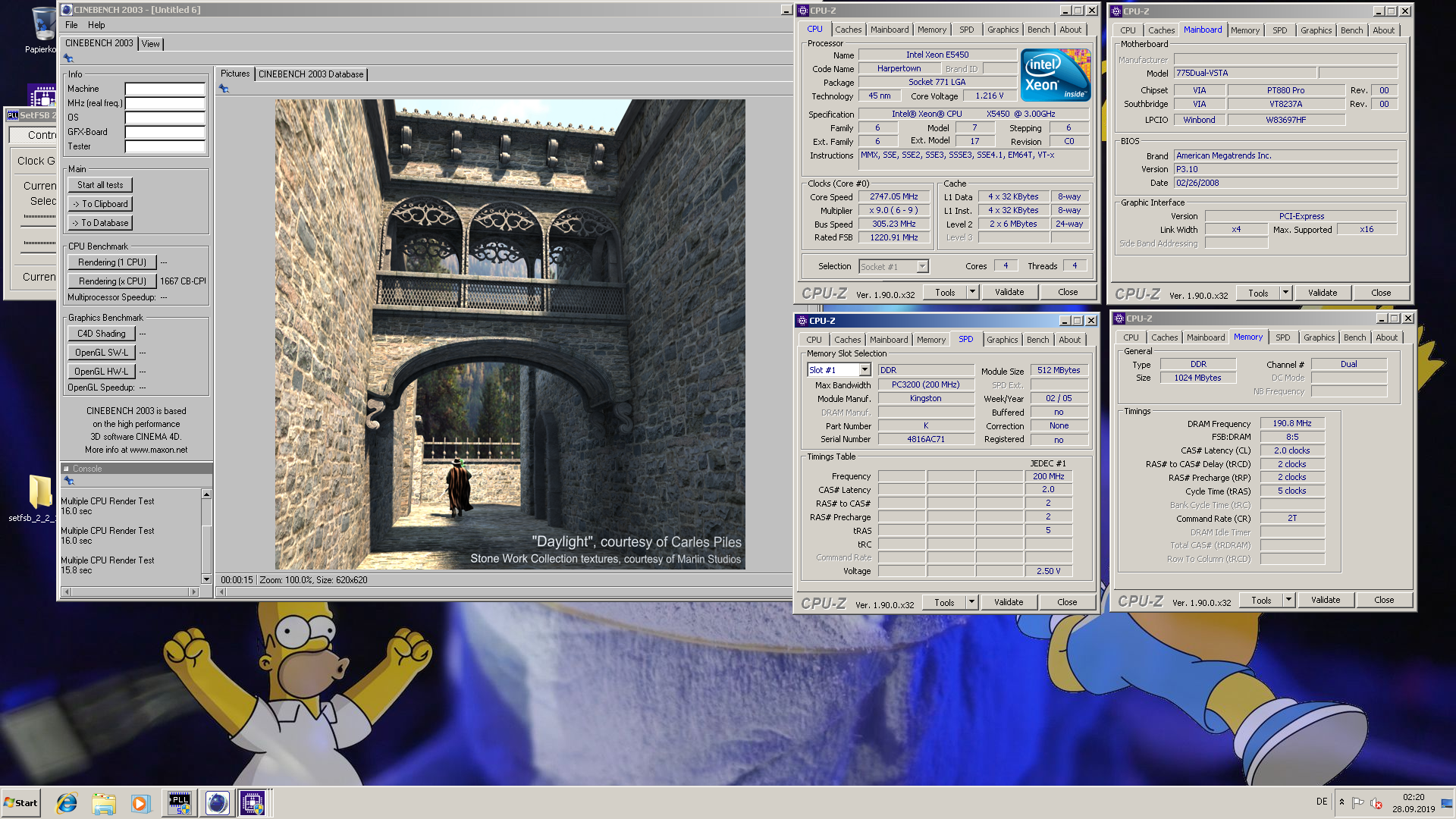
Task: Run Rendering (1 CPU) benchmark
Action: [112, 262]
